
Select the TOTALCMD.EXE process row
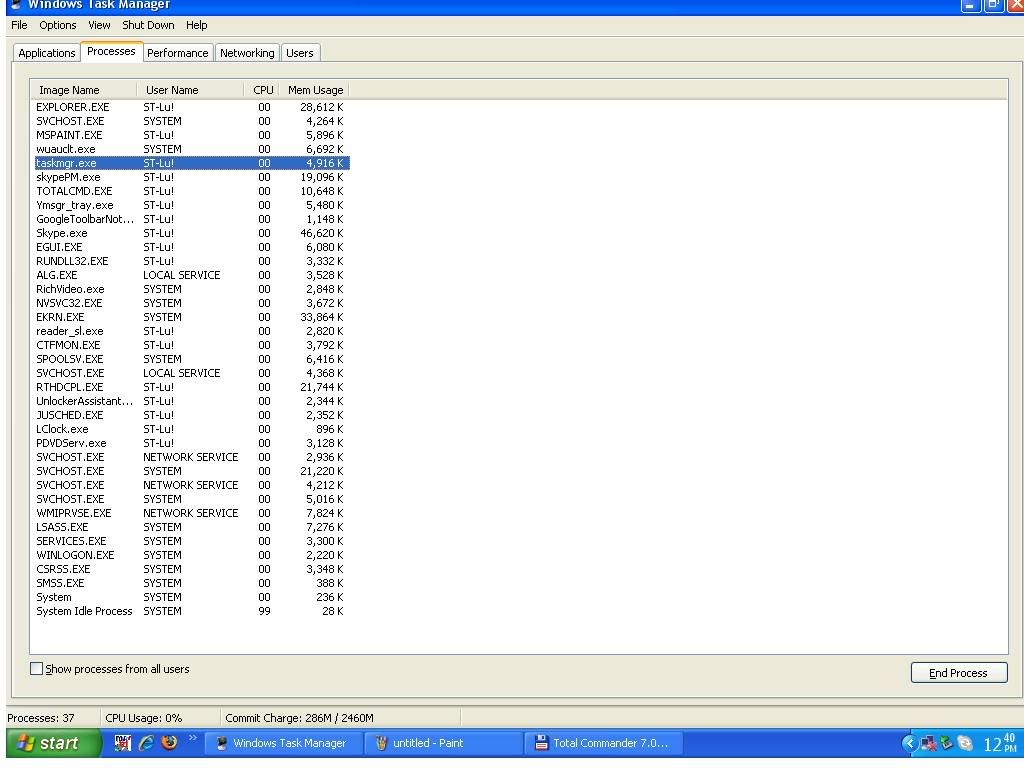pos(192,191)
